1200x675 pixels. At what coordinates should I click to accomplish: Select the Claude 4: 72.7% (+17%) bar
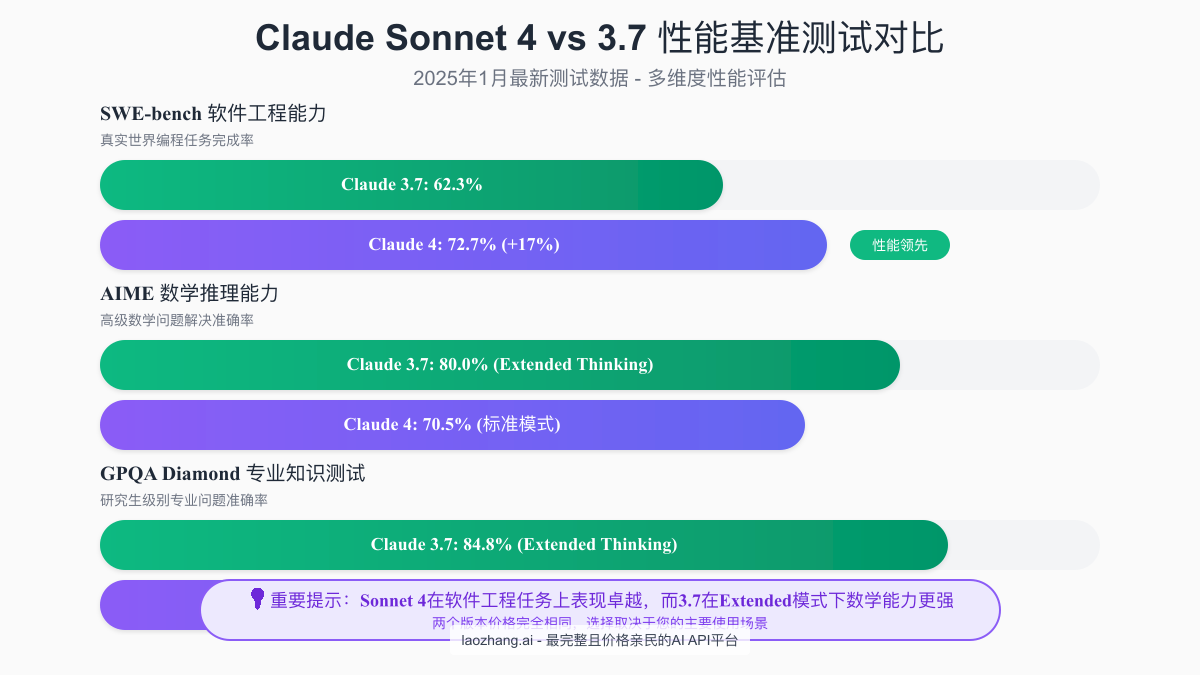point(463,245)
